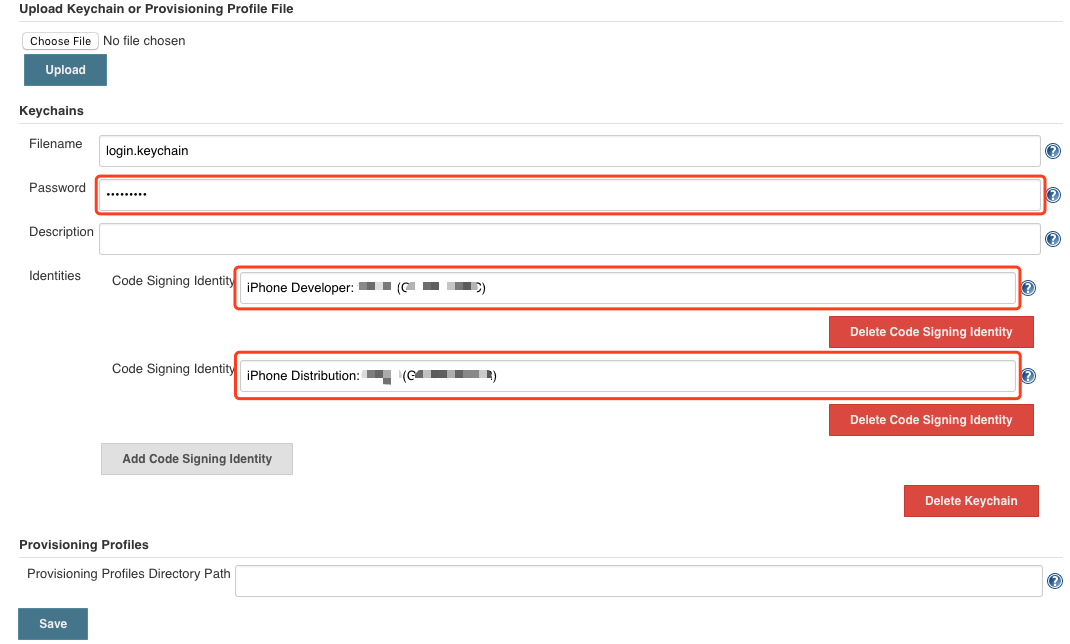
Task: Open help for the Password field
Action: pyautogui.click(x=1053, y=195)
